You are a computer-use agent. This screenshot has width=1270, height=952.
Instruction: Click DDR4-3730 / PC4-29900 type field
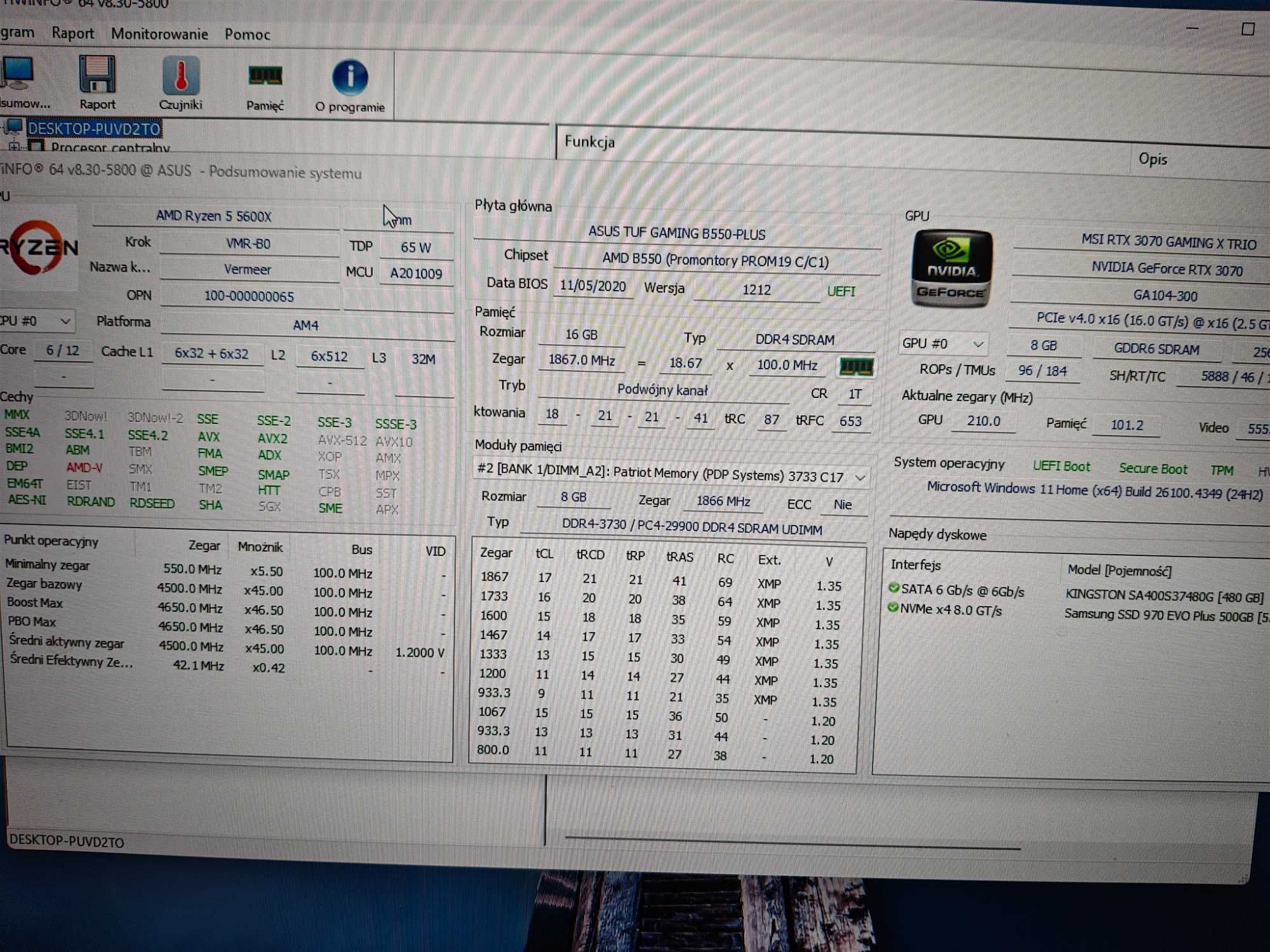(692, 527)
